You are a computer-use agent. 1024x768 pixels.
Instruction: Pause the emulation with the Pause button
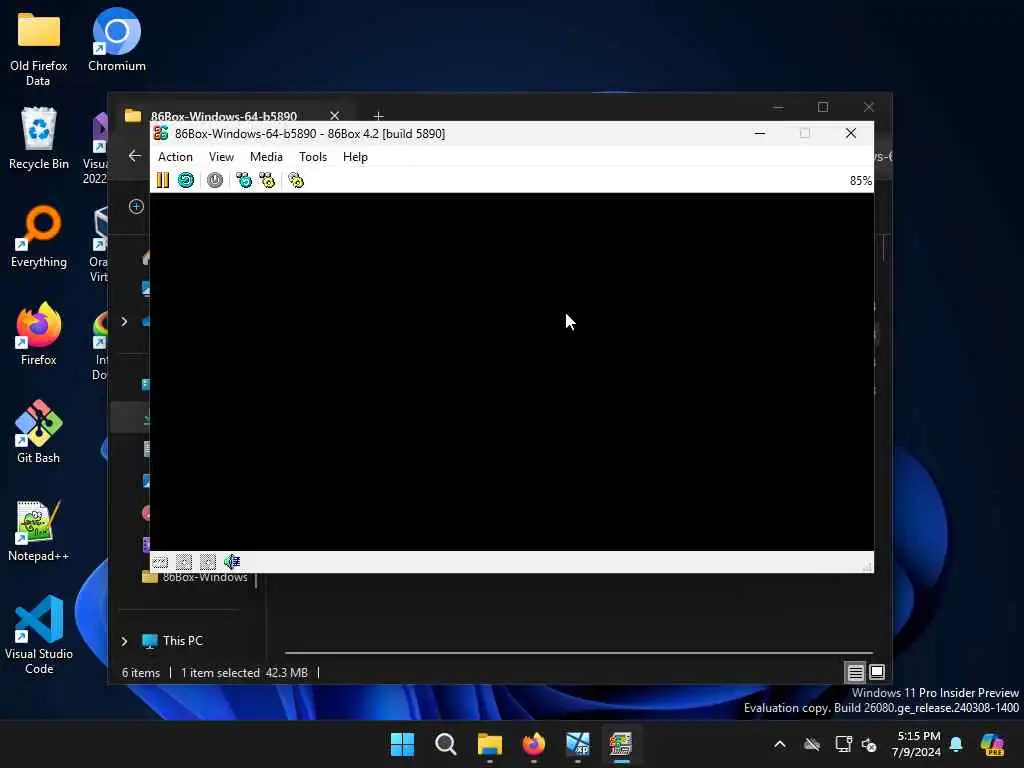click(163, 180)
